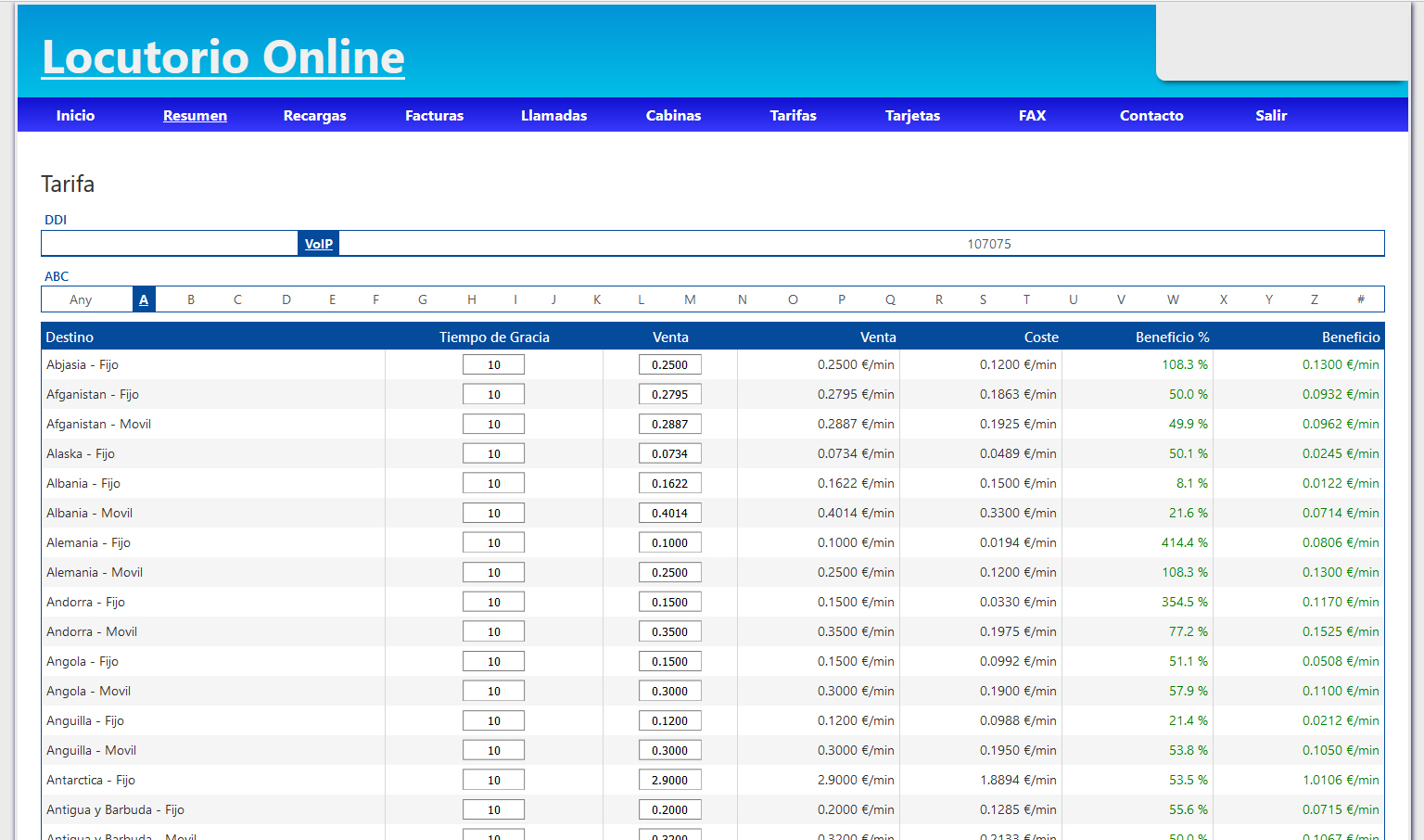Screen dimensions: 1424x840
Task: Open the Llamadas menu item
Action: tap(553, 116)
